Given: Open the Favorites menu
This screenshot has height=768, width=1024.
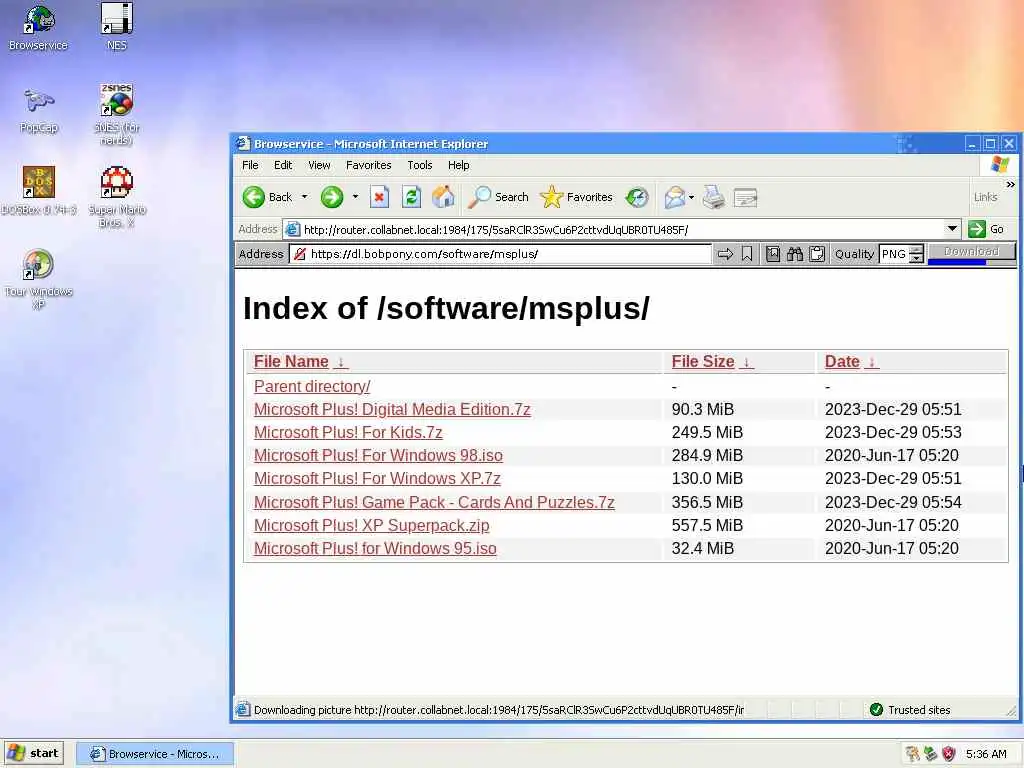Looking at the screenshot, I should pyautogui.click(x=368, y=165).
